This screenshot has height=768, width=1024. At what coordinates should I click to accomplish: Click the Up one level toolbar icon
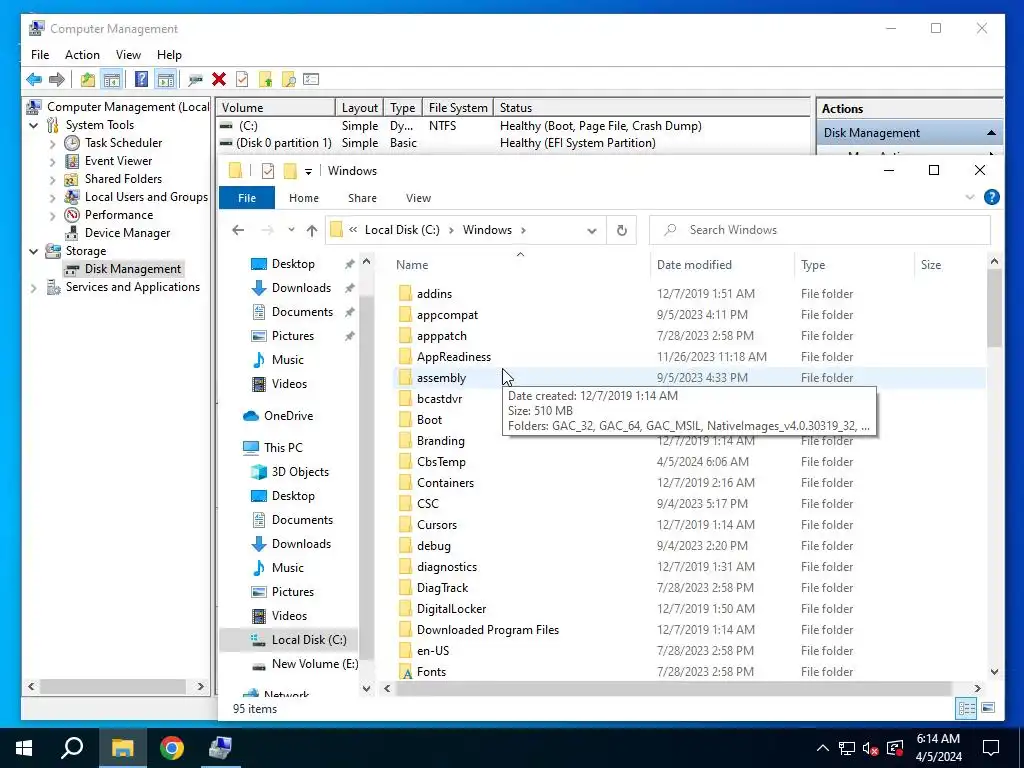pyautogui.click(x=88, y=80)
